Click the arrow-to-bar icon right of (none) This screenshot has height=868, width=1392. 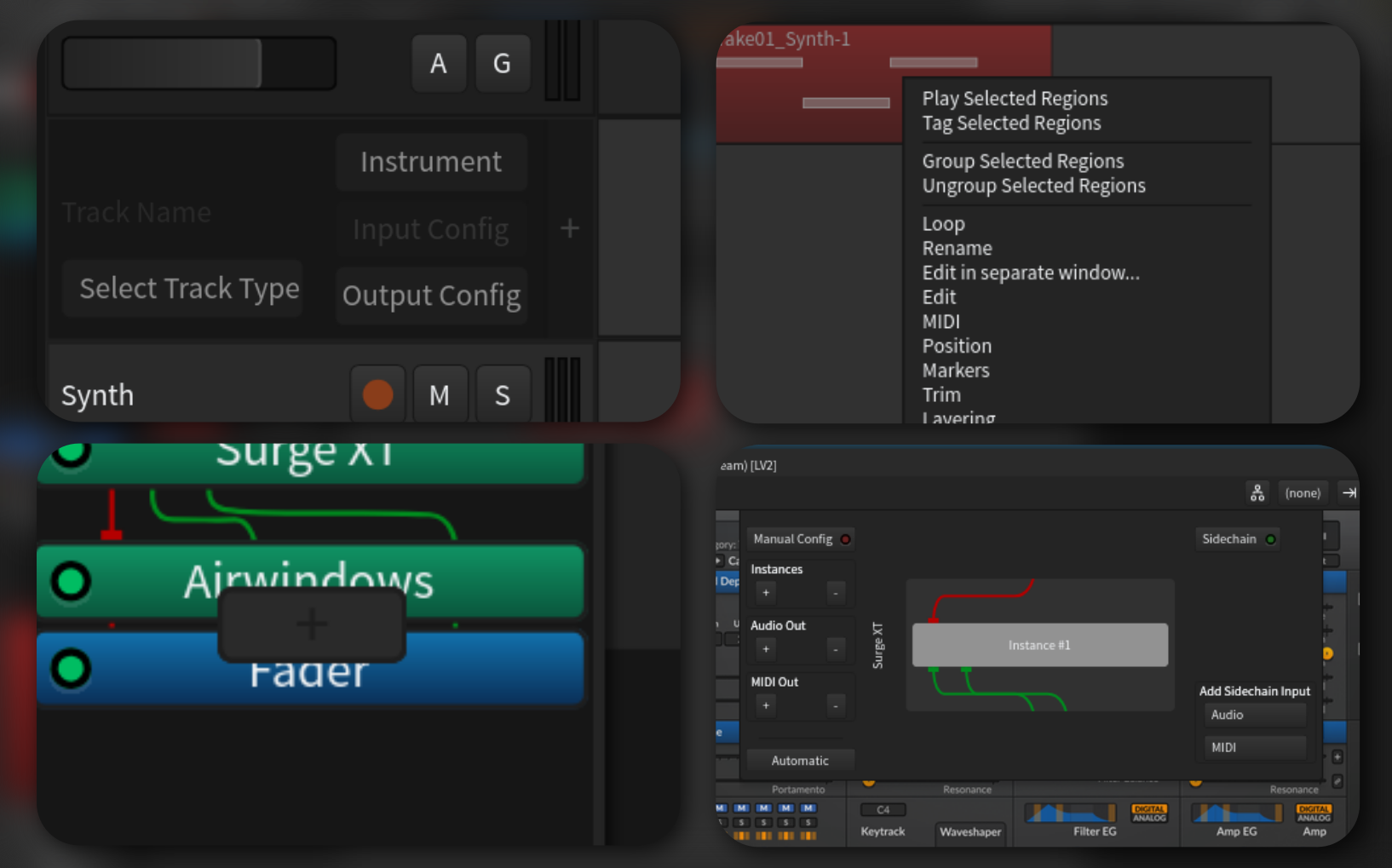coord(1349,492)
